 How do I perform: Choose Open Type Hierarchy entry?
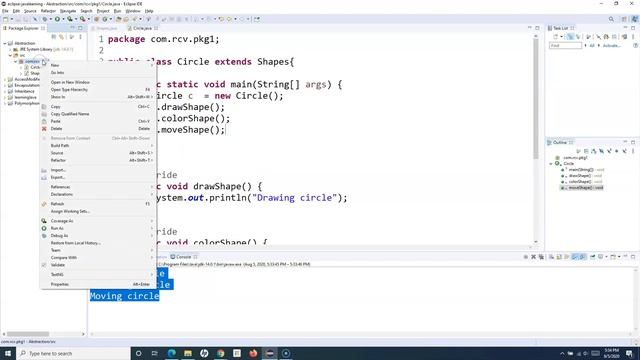(98, 89)
